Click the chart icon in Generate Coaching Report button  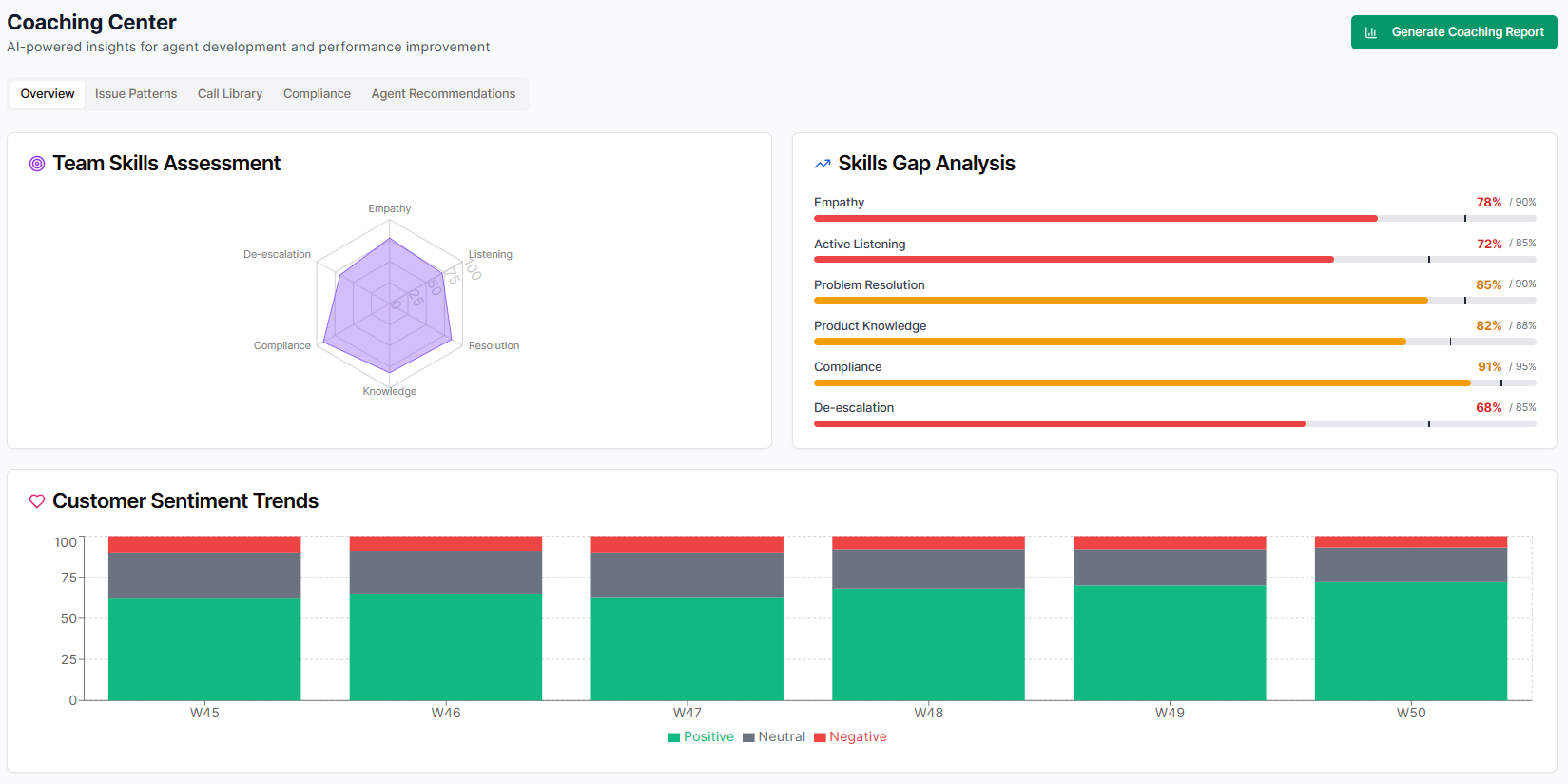pos(1370,32)
